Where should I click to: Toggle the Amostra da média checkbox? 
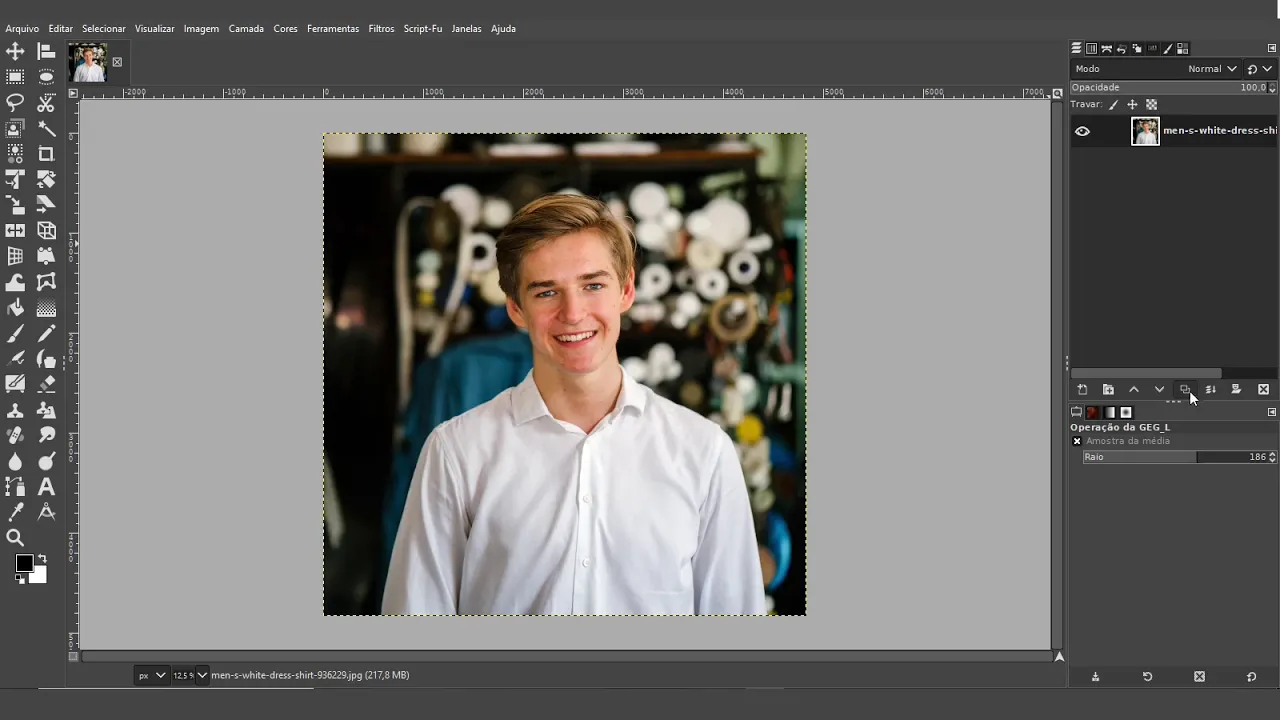pos(1077,441)
